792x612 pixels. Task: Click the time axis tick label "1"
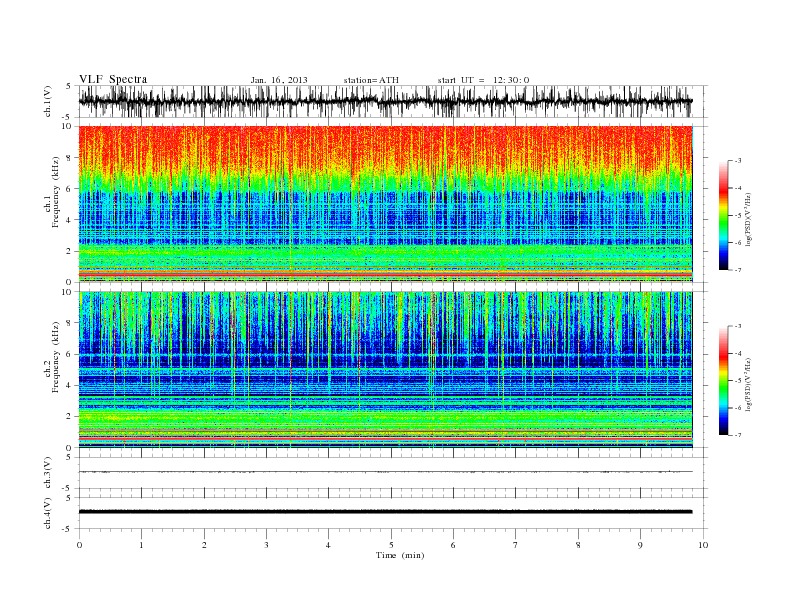(x=141, y=545)
